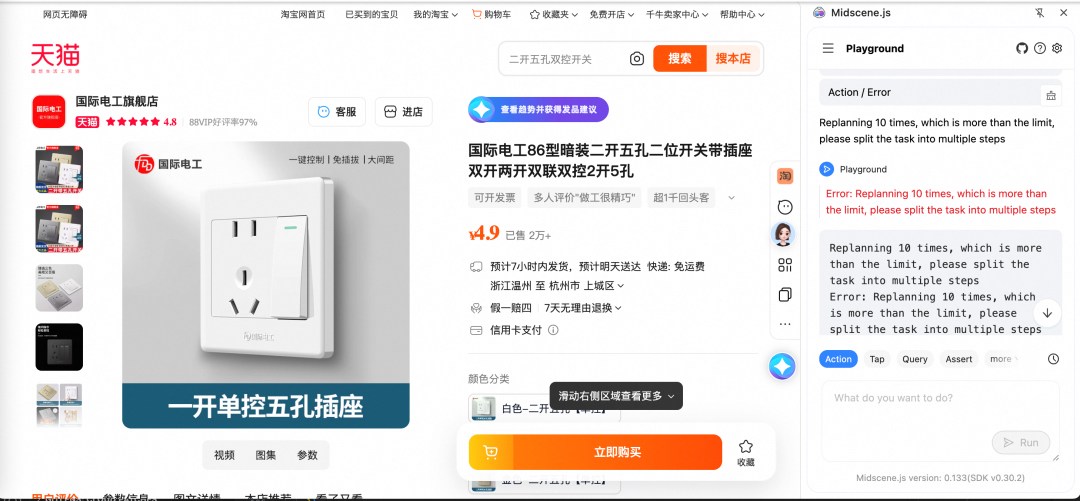
Task: Click the scroll-to-bottom arrow button
Action: 1047,312
